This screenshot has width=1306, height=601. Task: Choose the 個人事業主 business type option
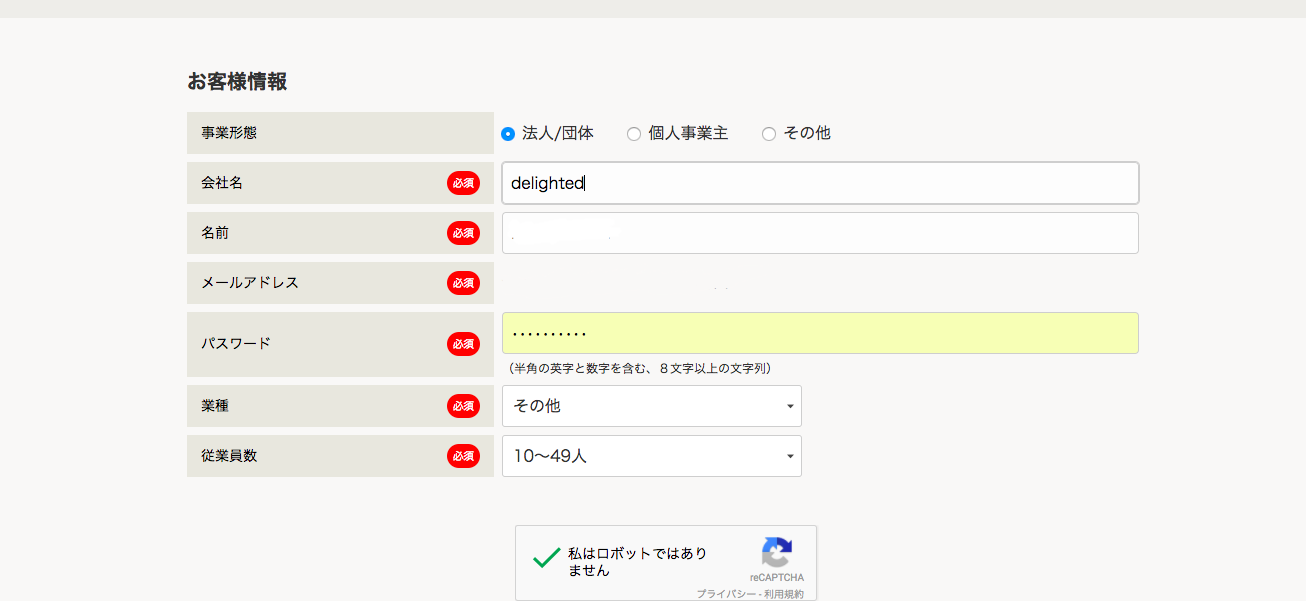point(634,134)
